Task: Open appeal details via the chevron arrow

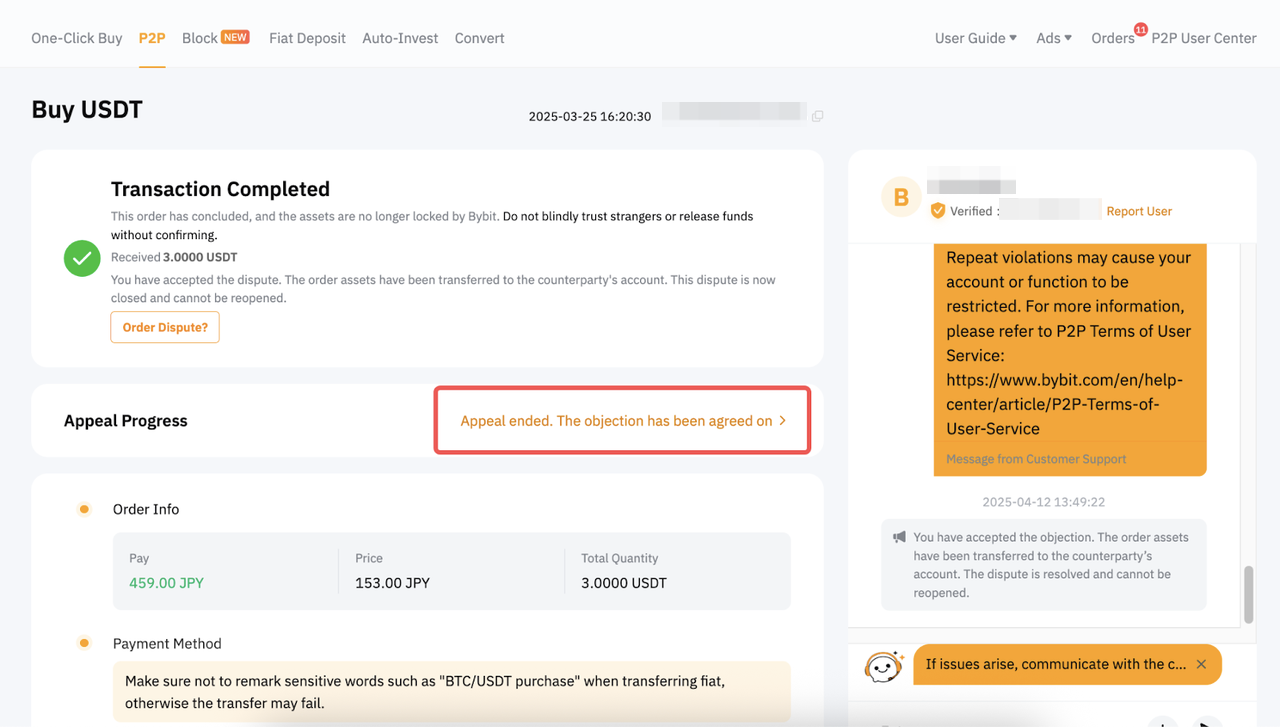Action: (782, 421)
